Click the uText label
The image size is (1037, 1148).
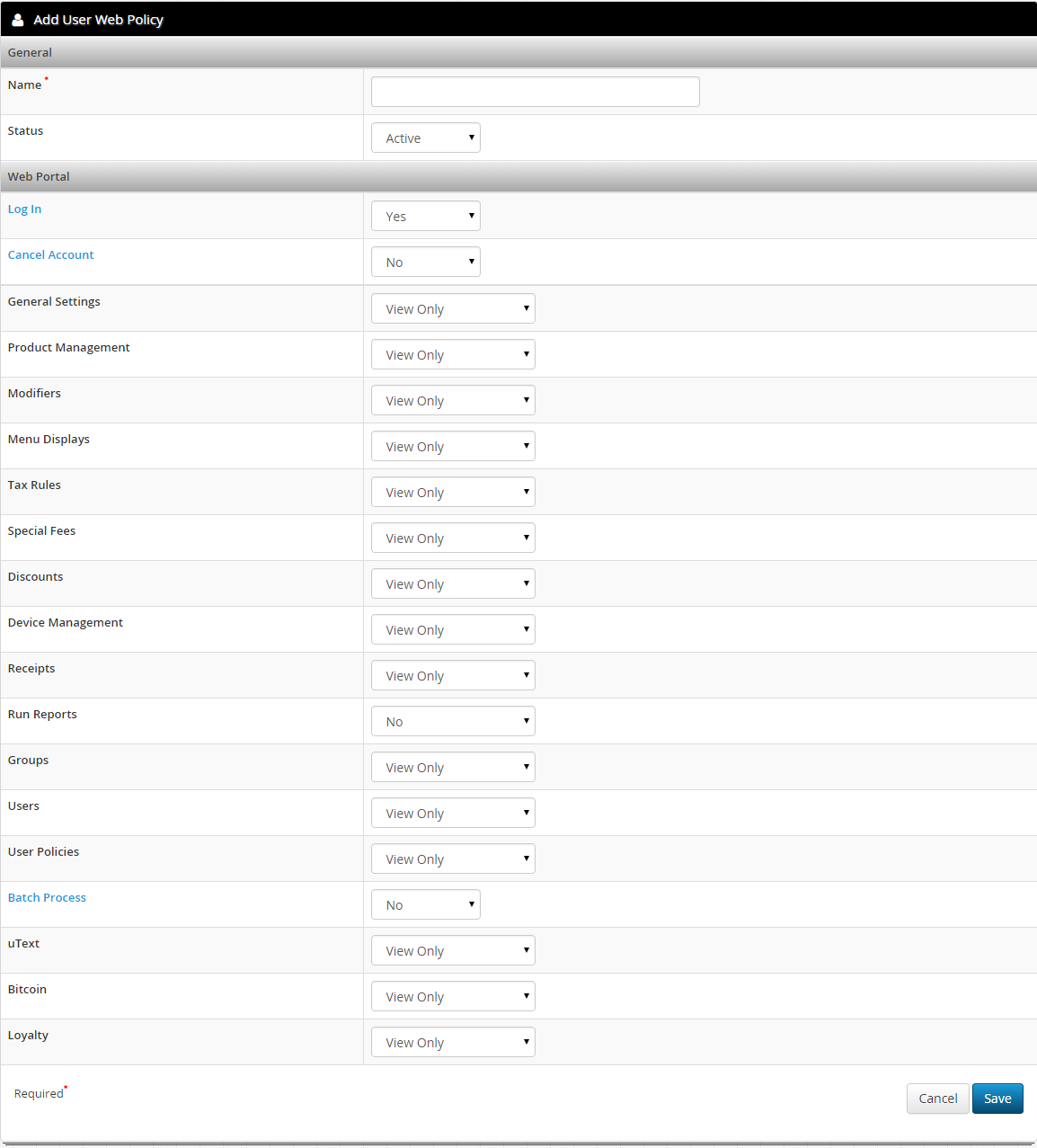[x=23, y=944]
